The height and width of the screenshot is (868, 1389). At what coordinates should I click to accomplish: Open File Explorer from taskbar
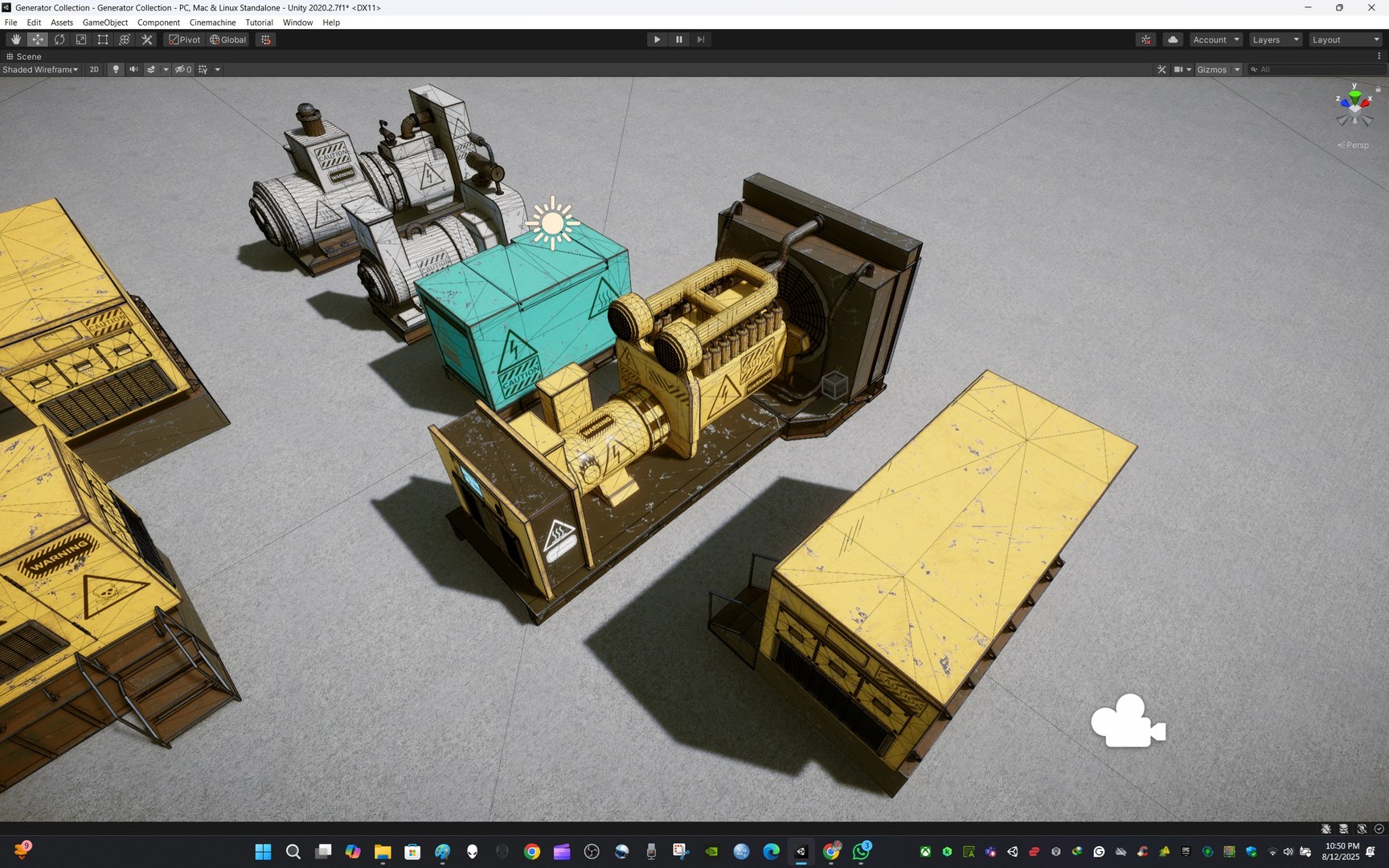383,852
